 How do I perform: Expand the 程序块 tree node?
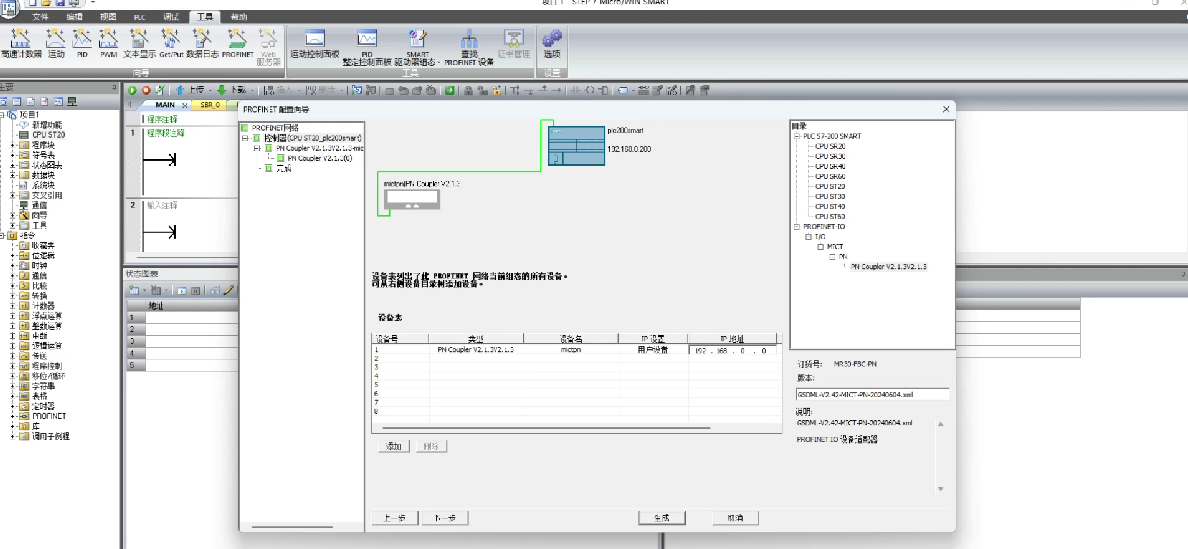13,145
